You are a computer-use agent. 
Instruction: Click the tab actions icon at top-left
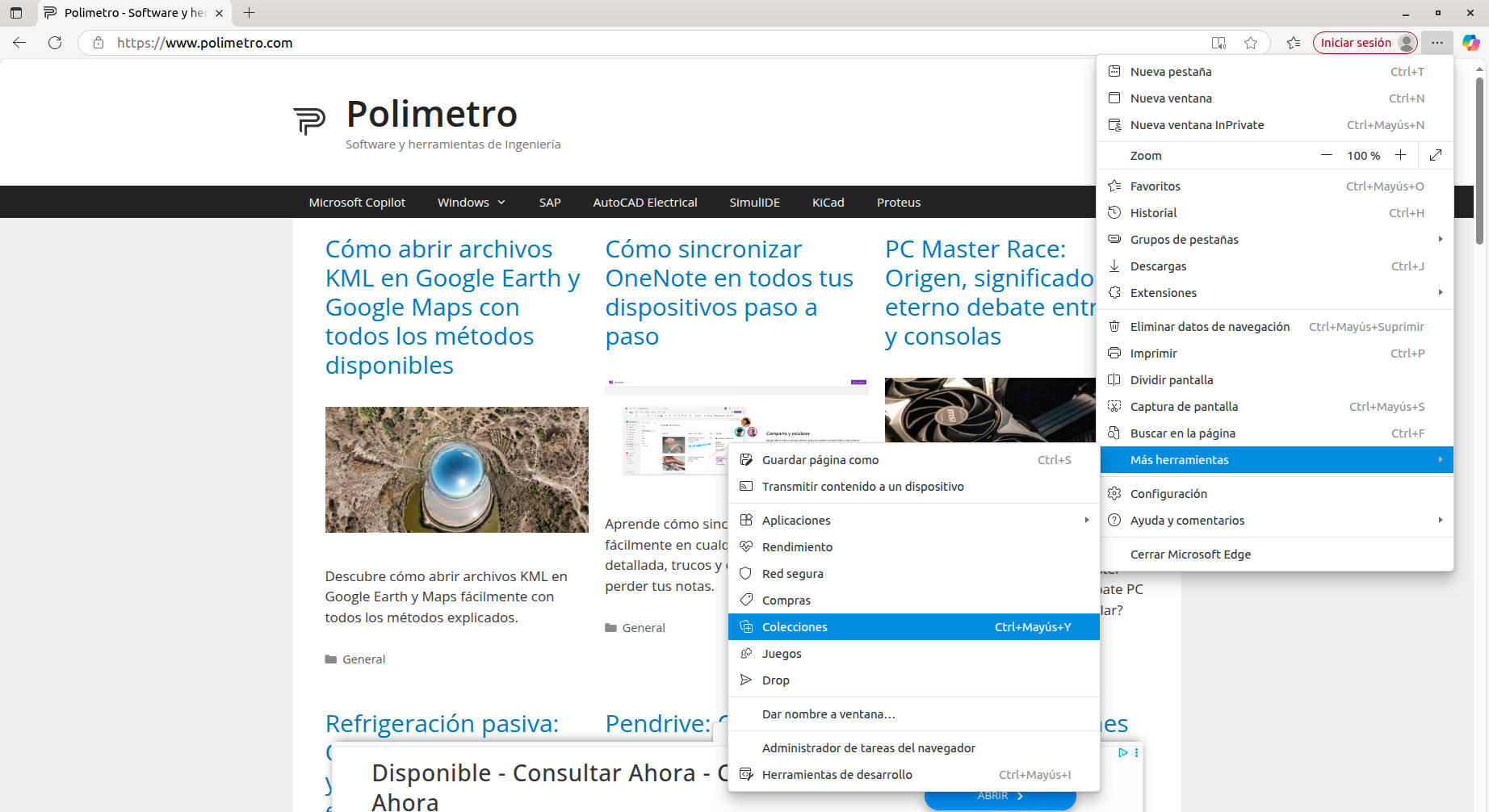tap(16, 13)
